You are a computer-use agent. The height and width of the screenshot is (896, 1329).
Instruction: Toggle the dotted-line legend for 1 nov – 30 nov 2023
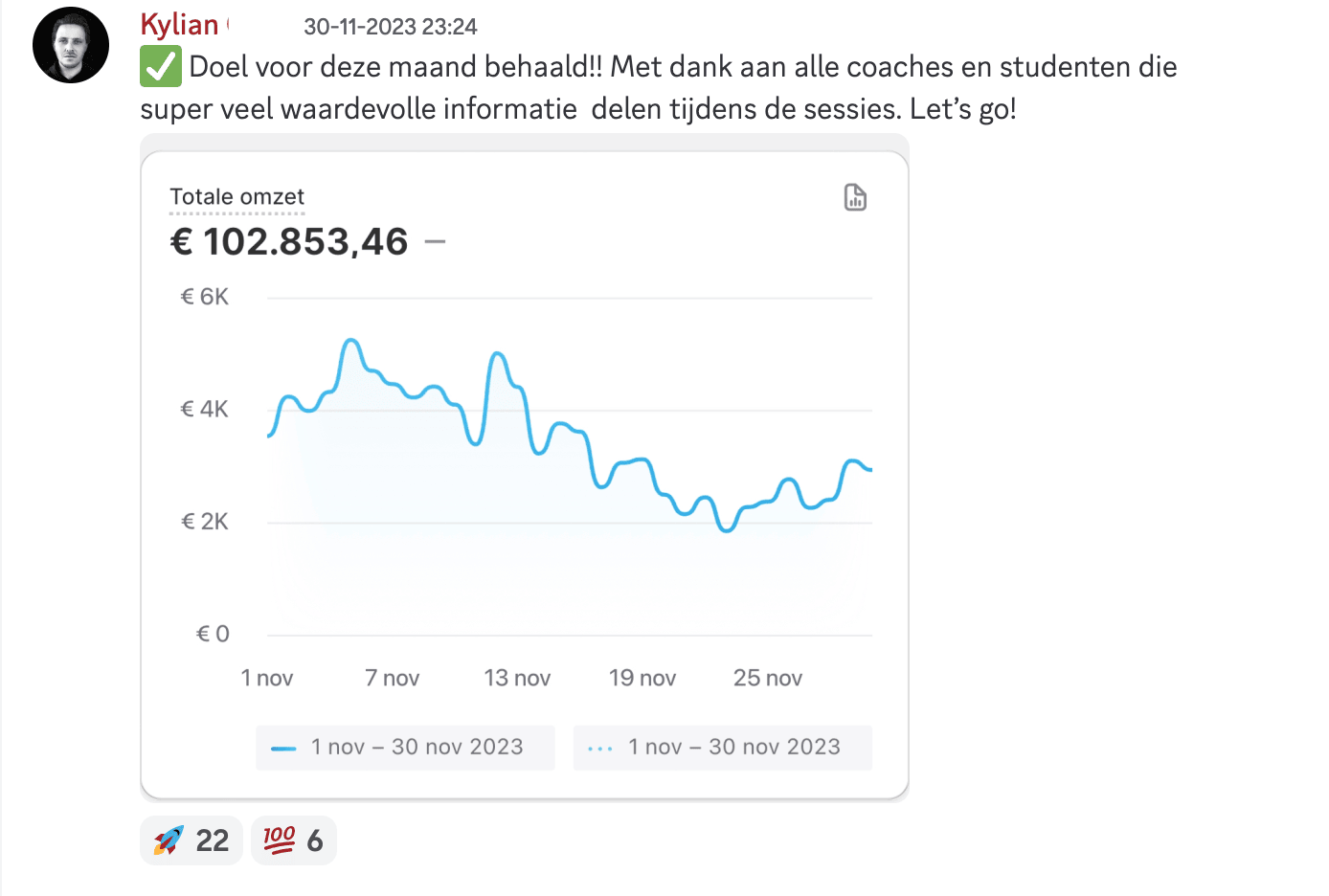pos(722,747)
